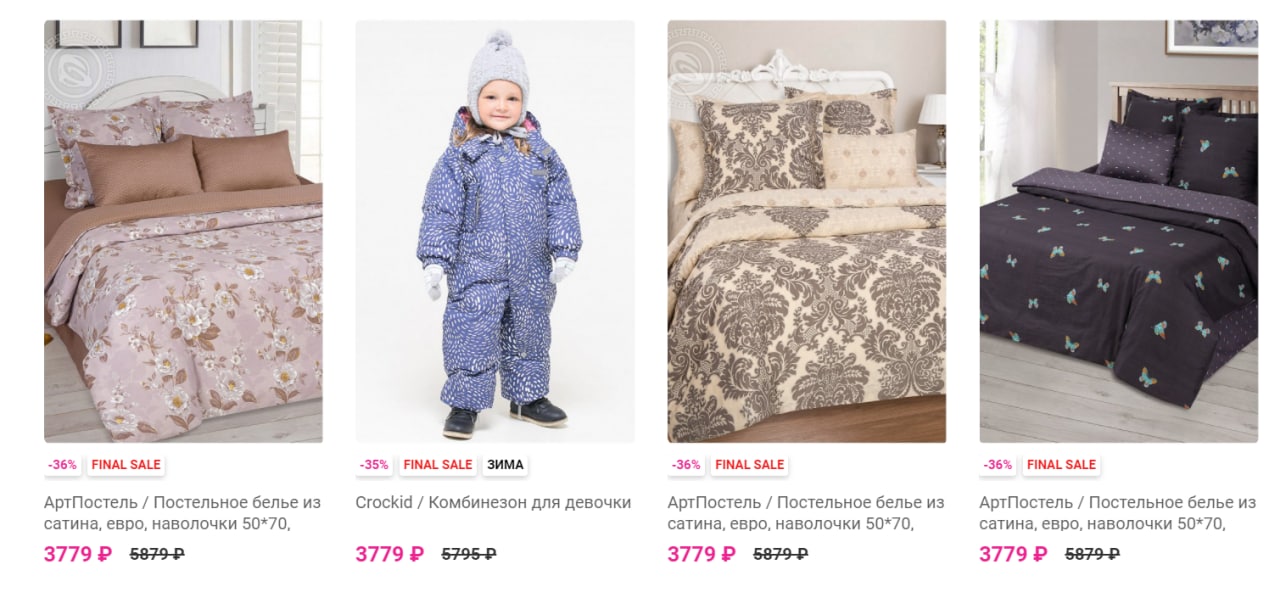Screen dimensions: 1280x598
Task: Open the beige damask bedding photo
Action: (807, 231)
